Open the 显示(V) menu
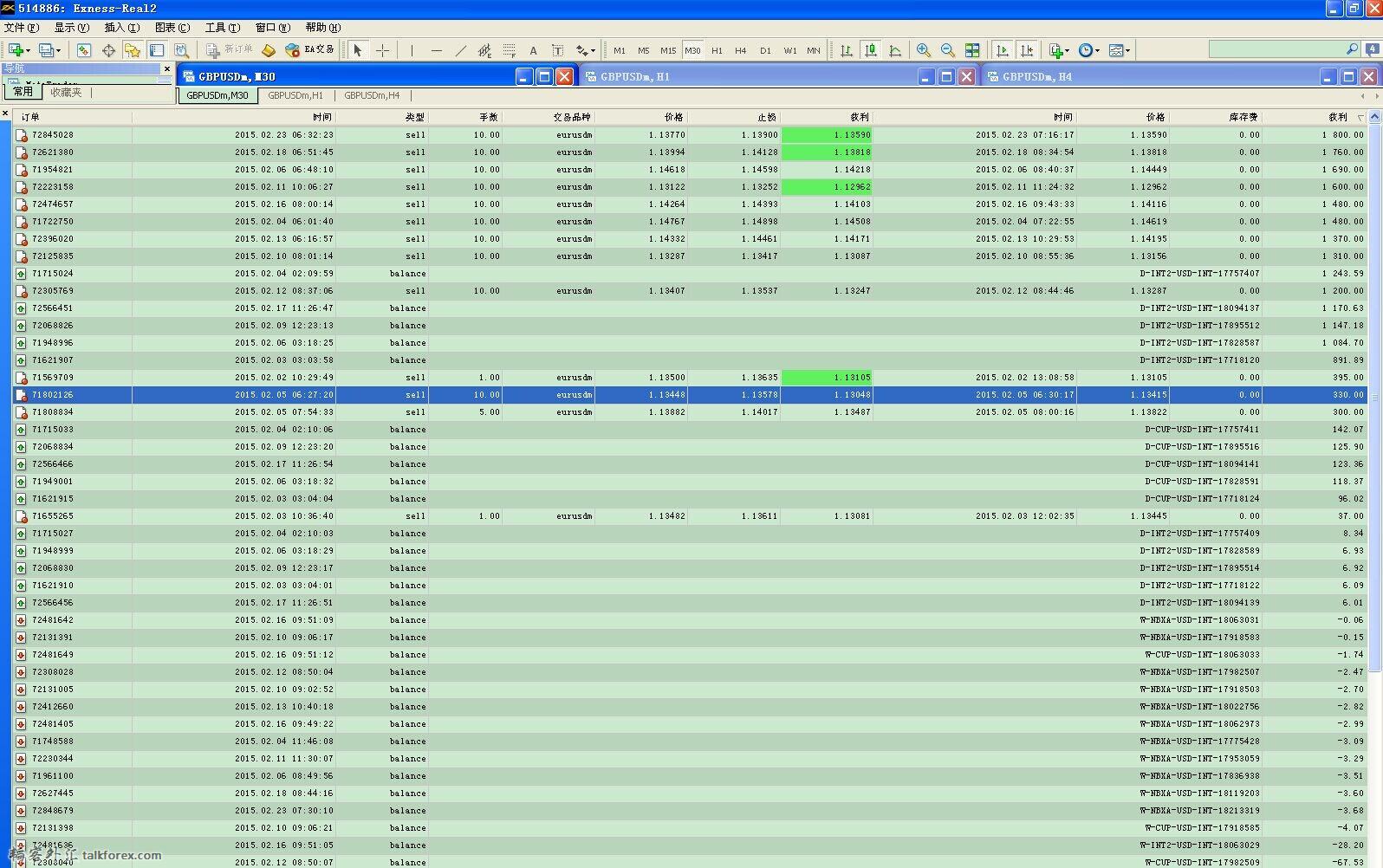 point(72,28)
